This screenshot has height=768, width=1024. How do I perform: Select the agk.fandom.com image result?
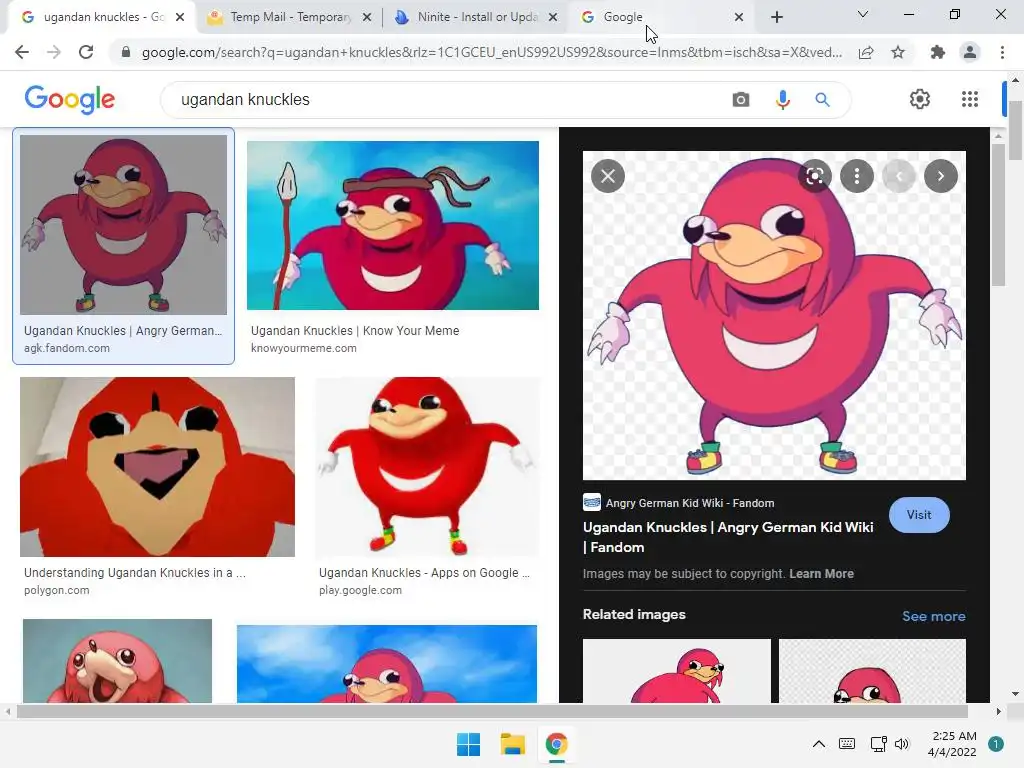coord(123,246)
